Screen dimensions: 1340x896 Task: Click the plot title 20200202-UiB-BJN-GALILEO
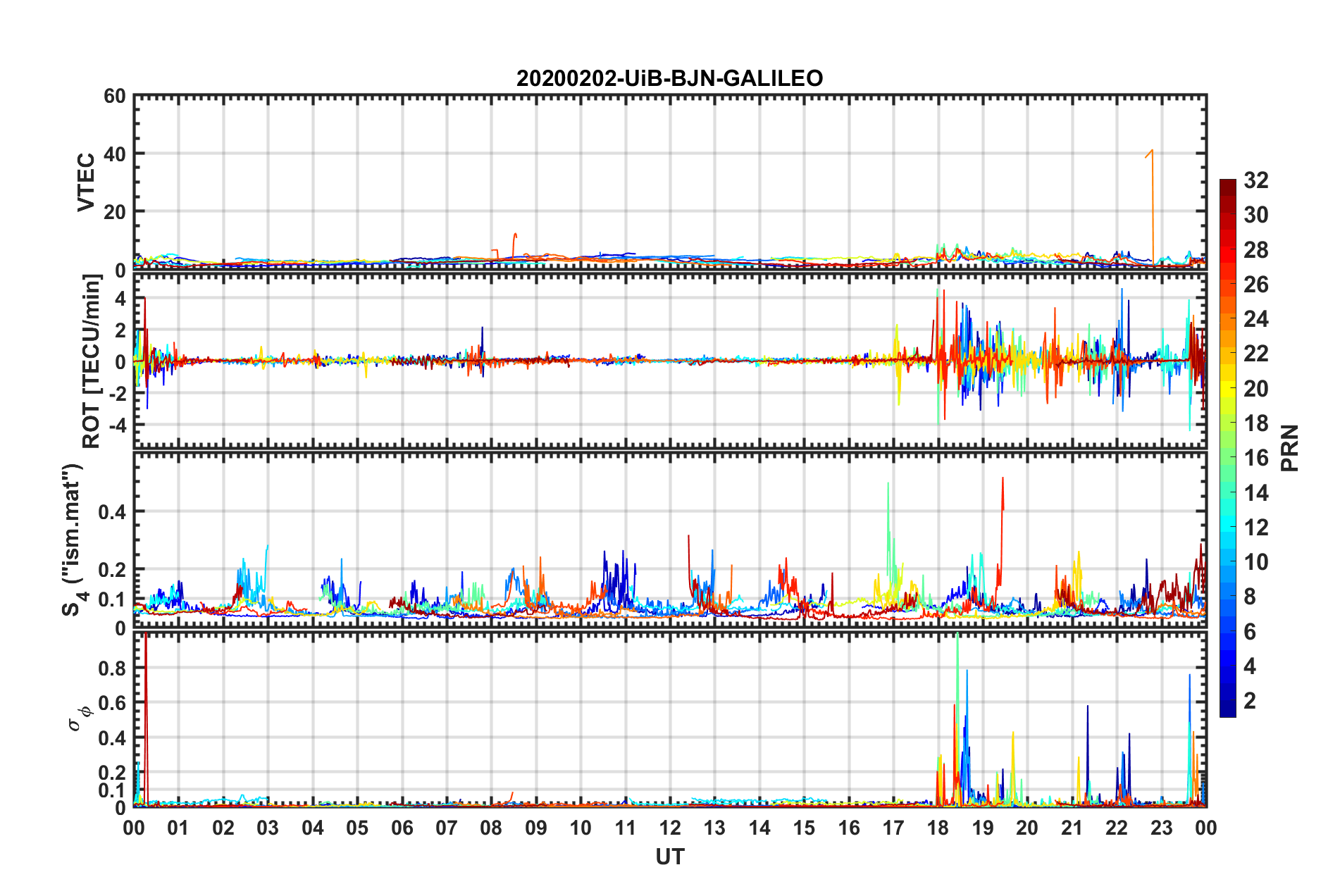click(669, 78)
